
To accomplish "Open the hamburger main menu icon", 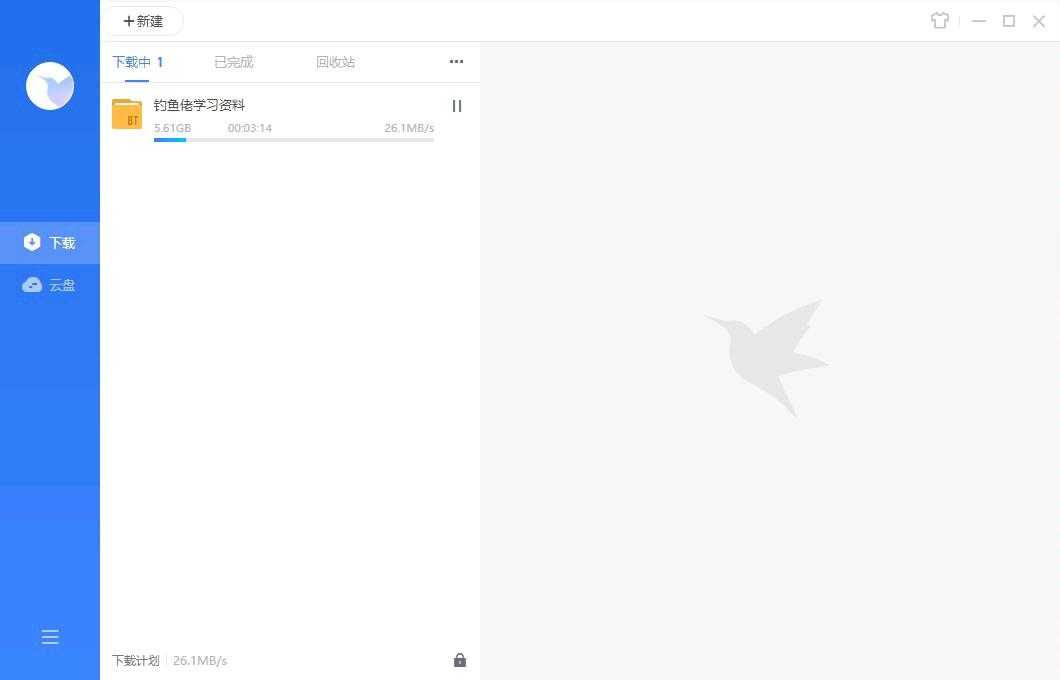I will (x=50, y=637).
